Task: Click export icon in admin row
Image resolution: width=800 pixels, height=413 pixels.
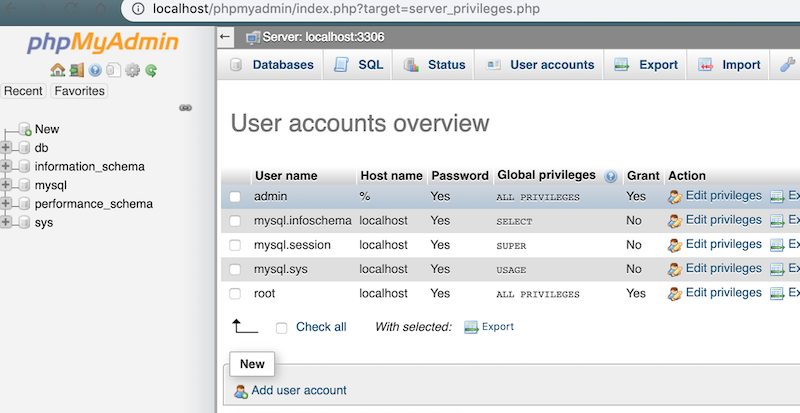Action: 777,197
